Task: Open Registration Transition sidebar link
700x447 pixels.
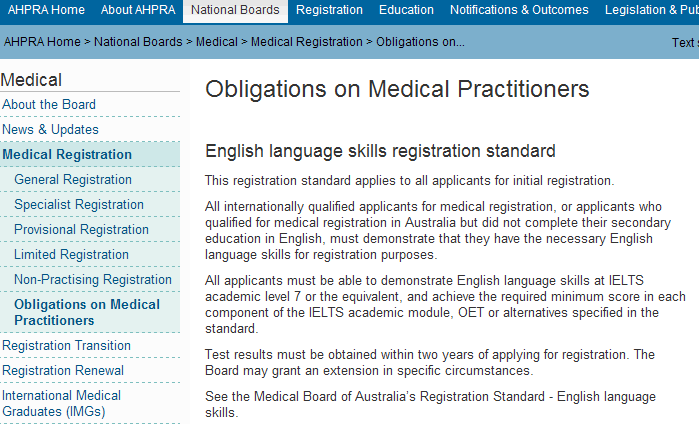Action: click(67, 346)
